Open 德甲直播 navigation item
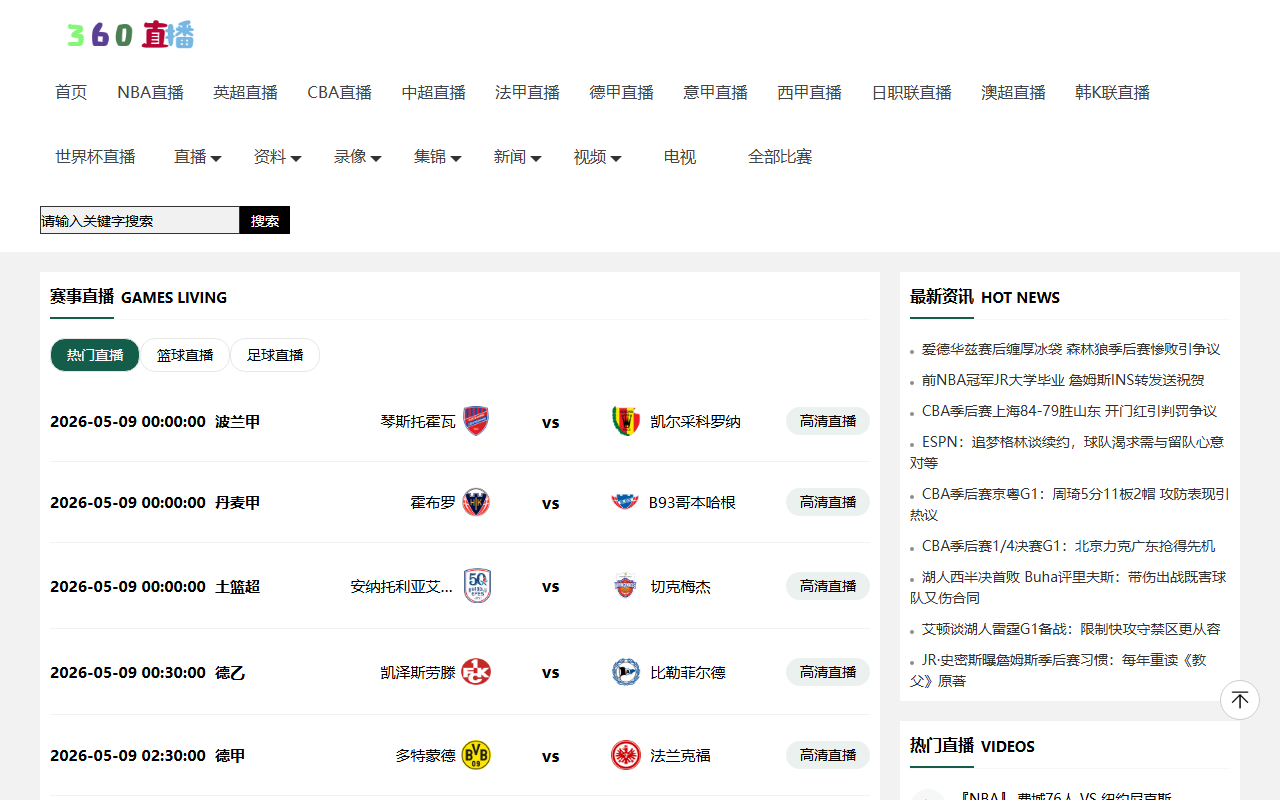 click(622, 92)
